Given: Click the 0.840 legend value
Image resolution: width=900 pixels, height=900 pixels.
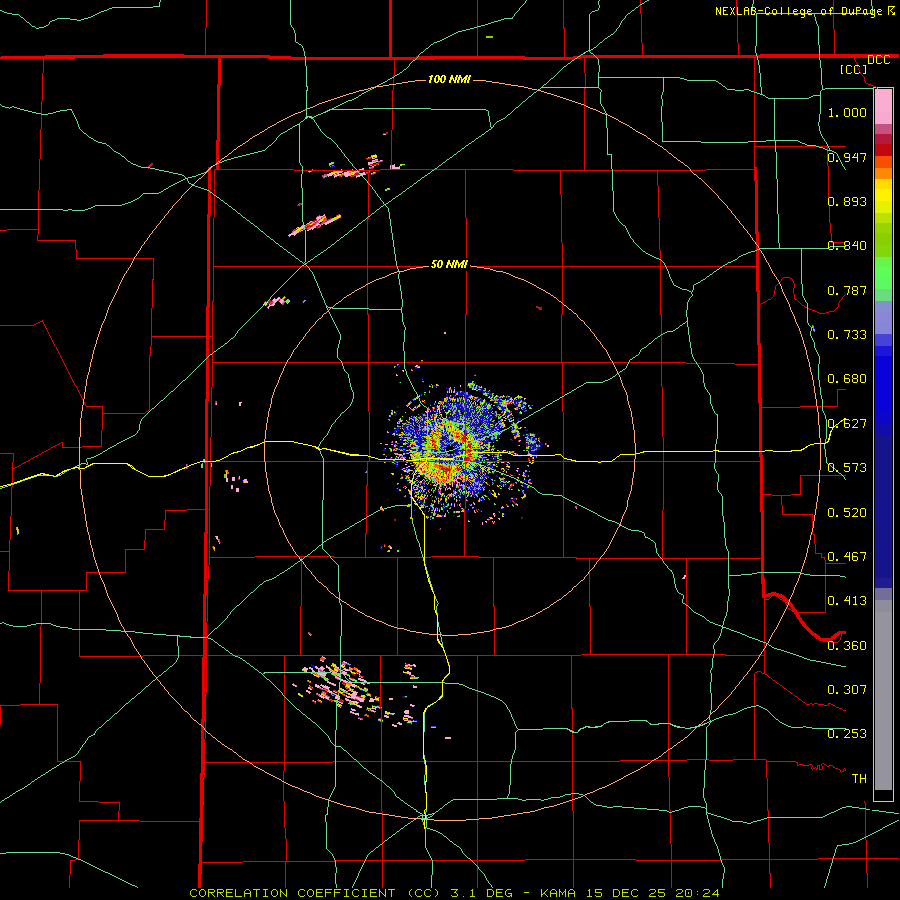Looking at the screenshot, I should click(x=847, y=246).
